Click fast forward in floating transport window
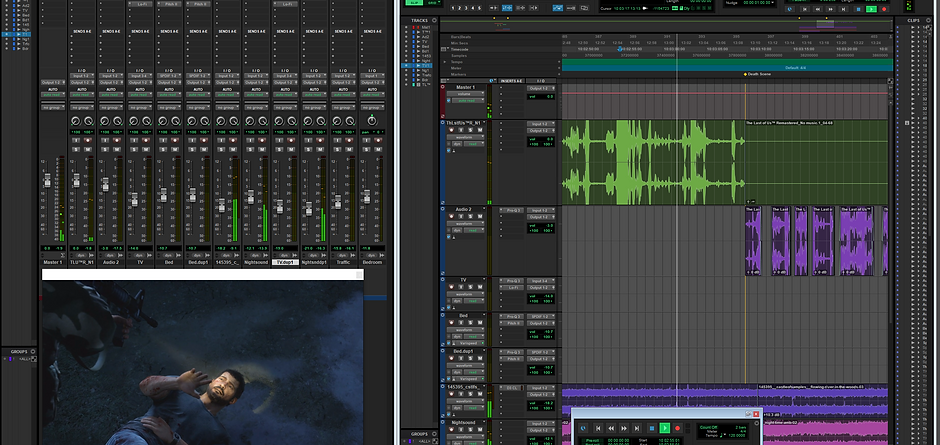 pos(624,428)
